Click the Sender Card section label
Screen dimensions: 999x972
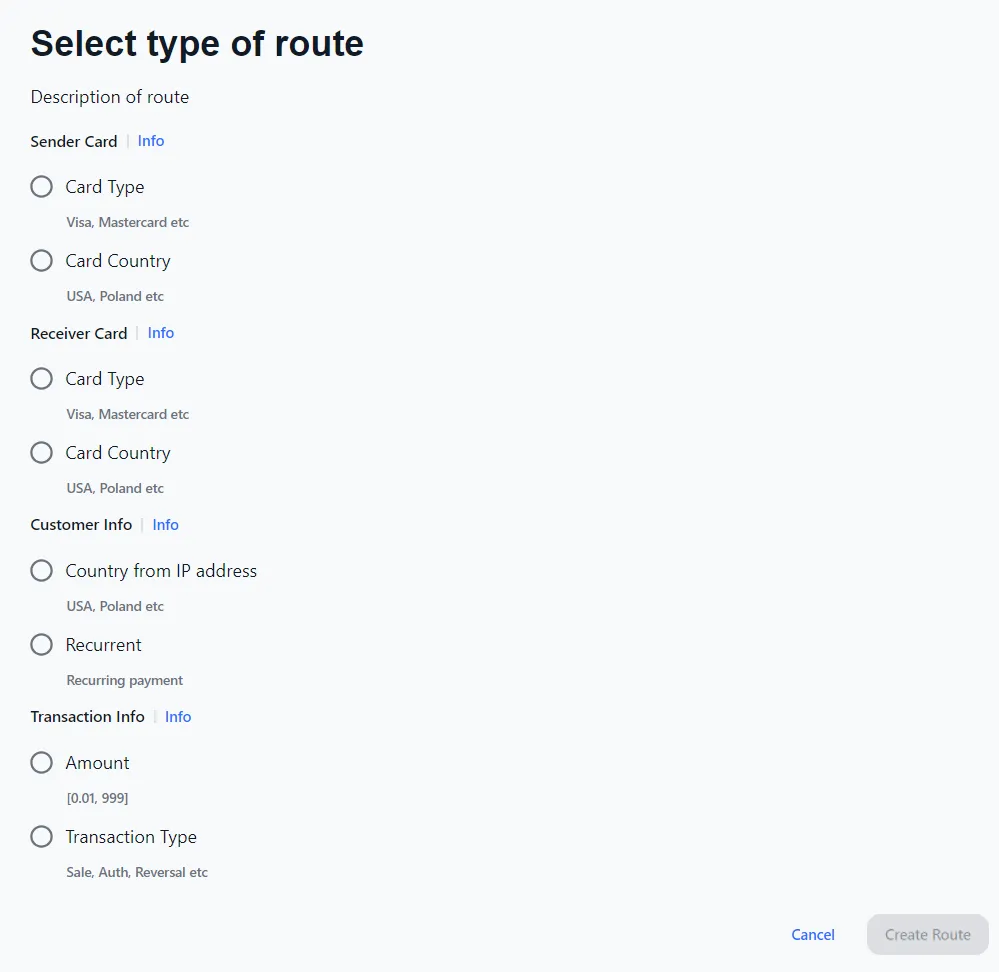pos(74,142)
